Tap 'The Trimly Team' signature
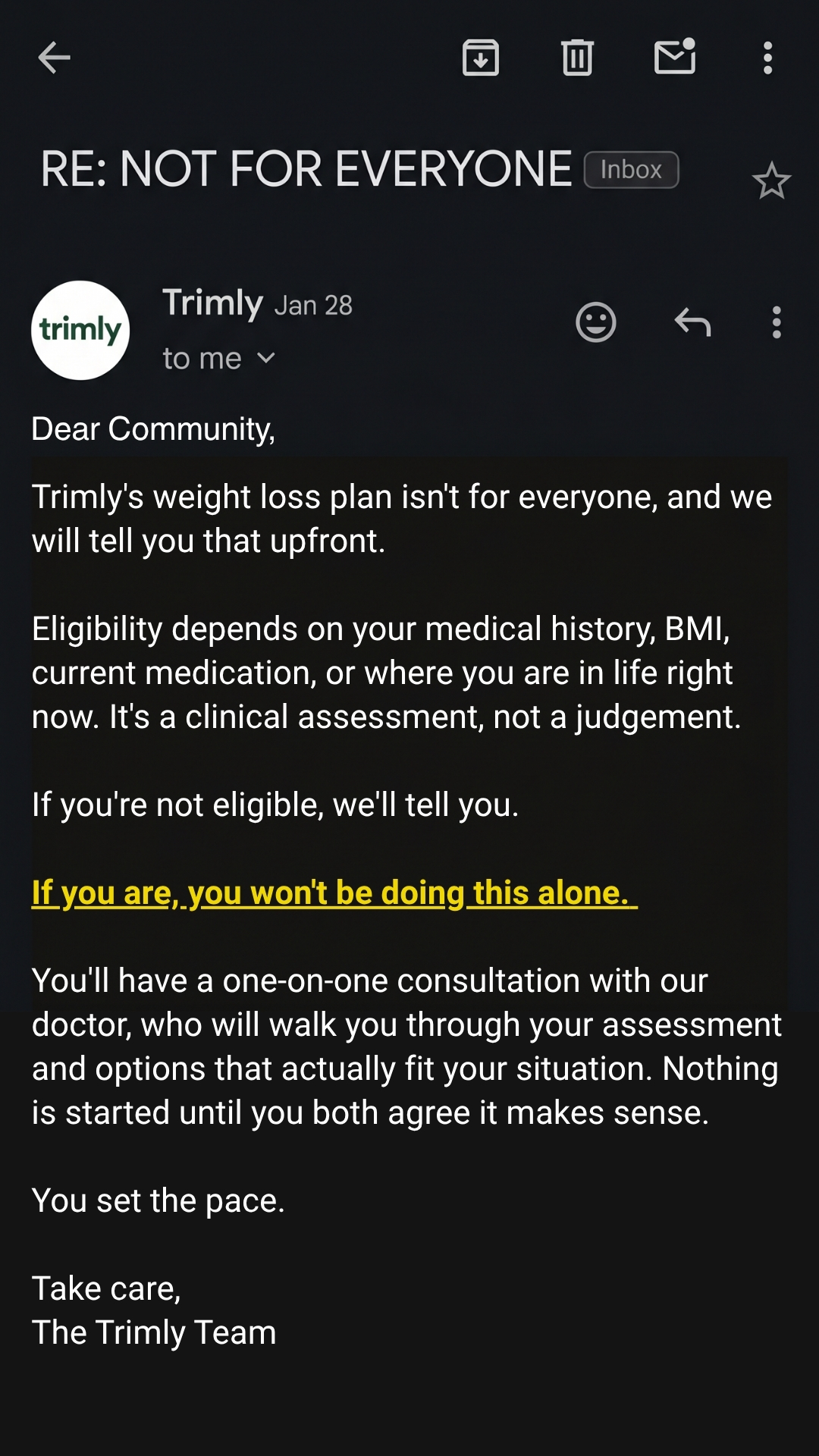Screen dimensions: 819x1456 pyautogui.click(x=154, y=1332)
